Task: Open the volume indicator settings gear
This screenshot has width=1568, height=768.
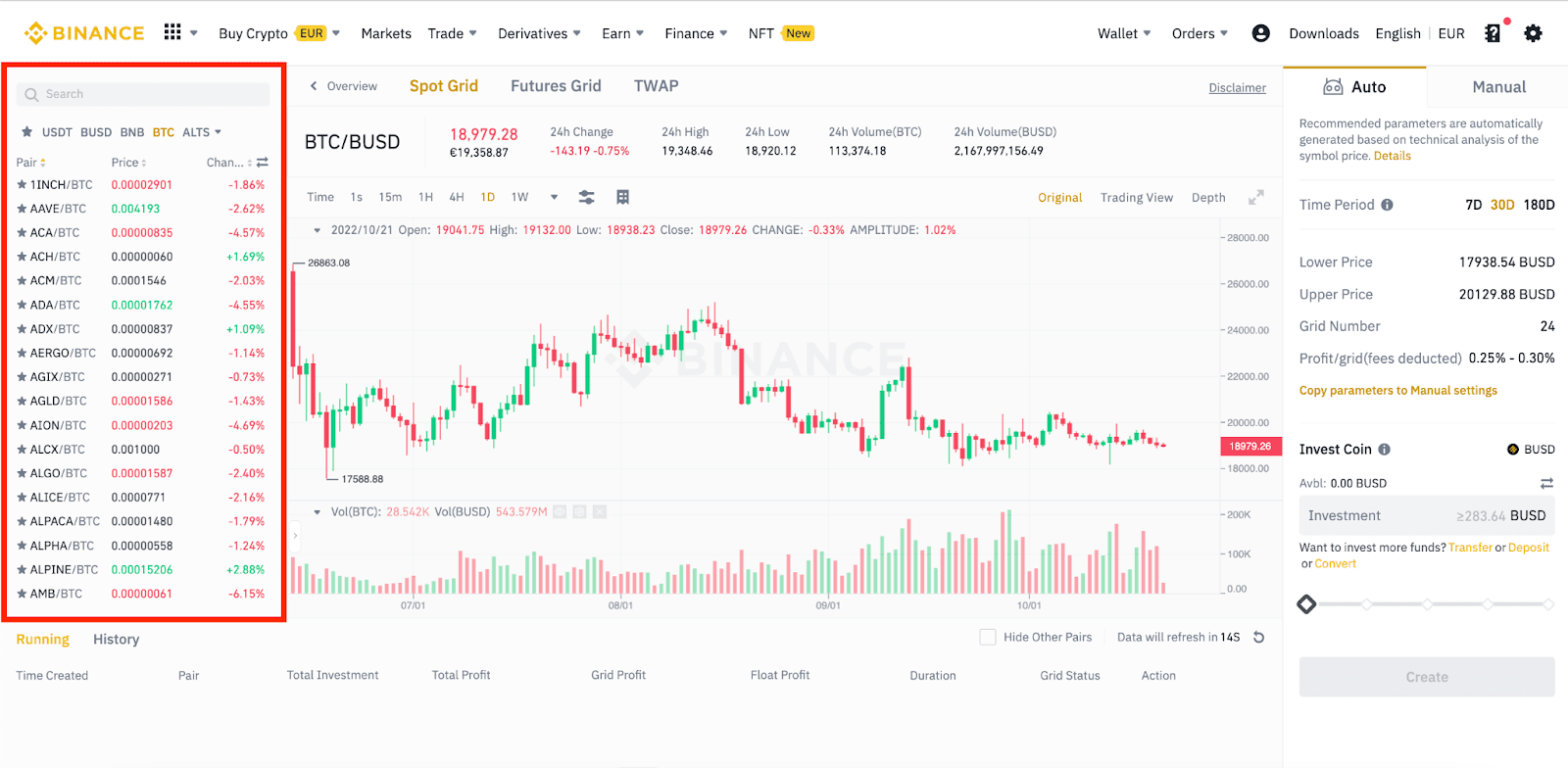Action: point(579,511)
